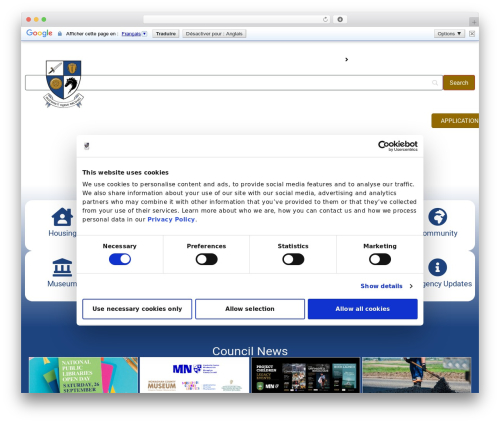Expand Show details in cookie dialog

(387, 286)
